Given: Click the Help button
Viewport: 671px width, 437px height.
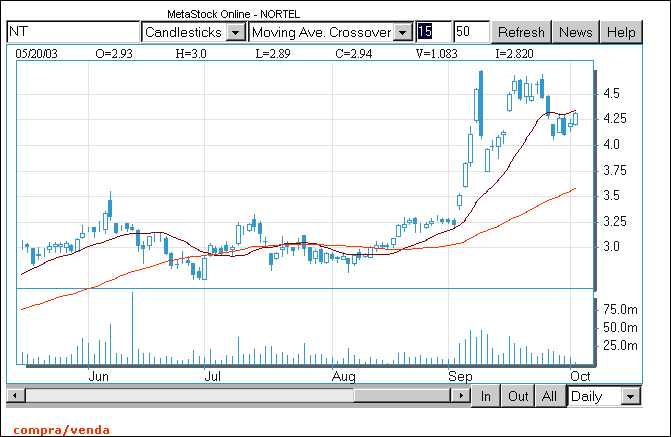Looking at the screenshot, I should coord(621,32).
